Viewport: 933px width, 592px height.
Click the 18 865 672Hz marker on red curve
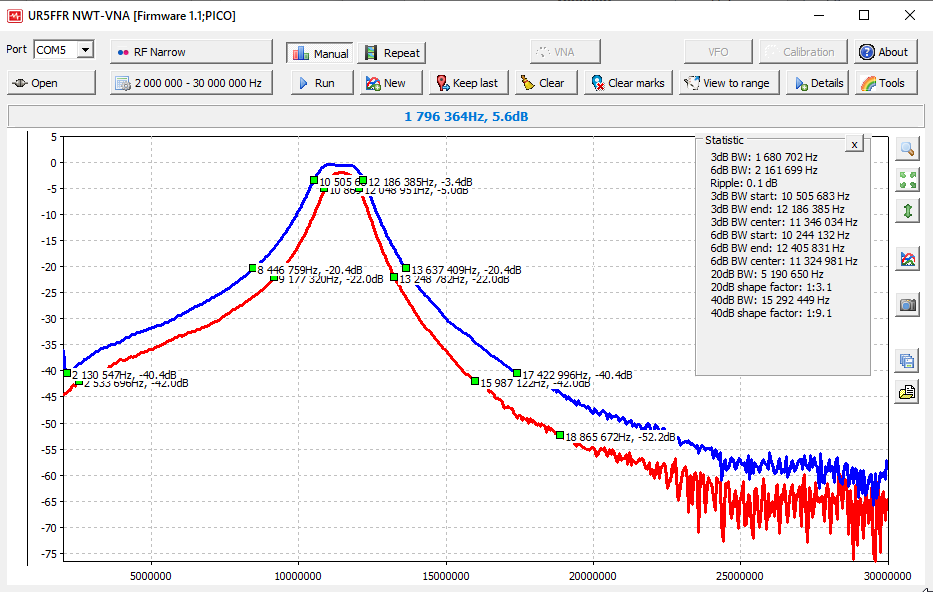[560, 434]
